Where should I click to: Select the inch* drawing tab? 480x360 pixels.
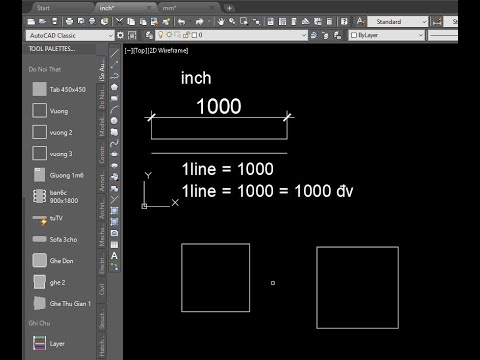coord(106,8)
